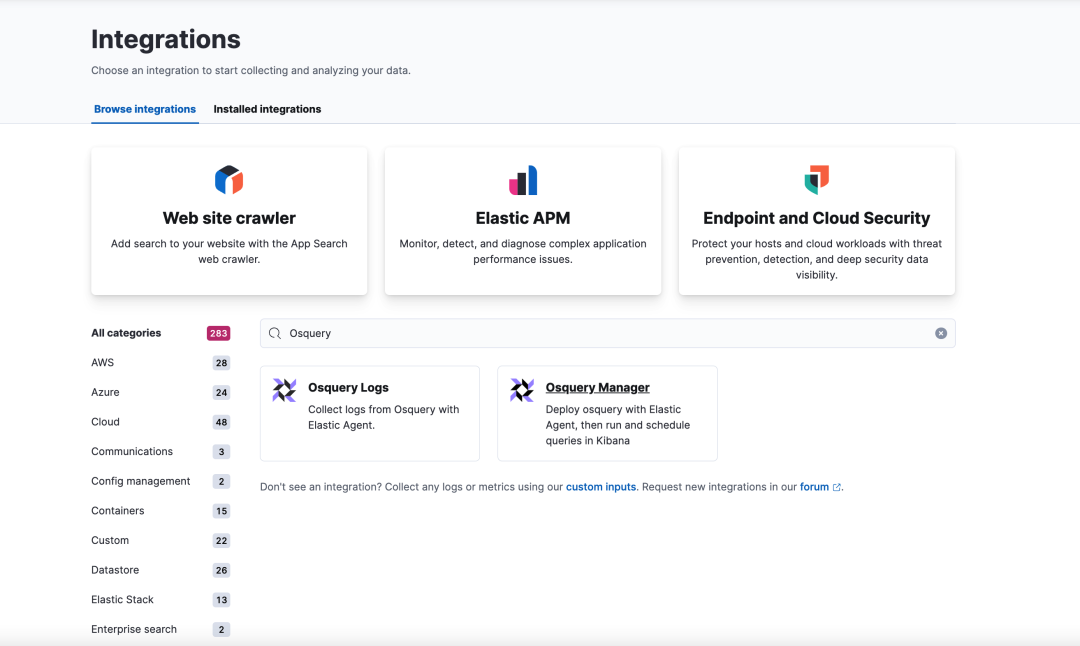This screenshot has width=1080, height=646.
Task: Click the Endpoint and Cloud Security icon
Action: coord(816,180)
